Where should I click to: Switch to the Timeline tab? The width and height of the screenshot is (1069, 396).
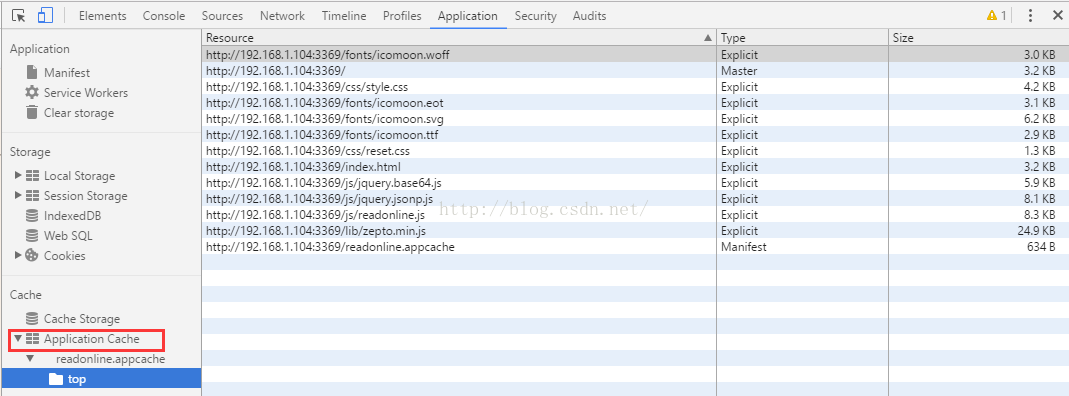tap(344, 16)
